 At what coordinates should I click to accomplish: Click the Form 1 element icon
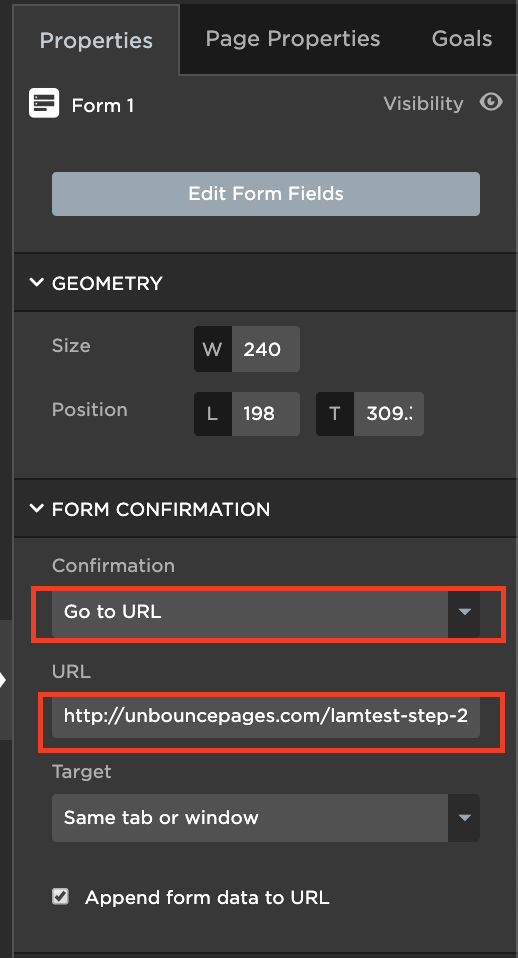coord(44,103)
